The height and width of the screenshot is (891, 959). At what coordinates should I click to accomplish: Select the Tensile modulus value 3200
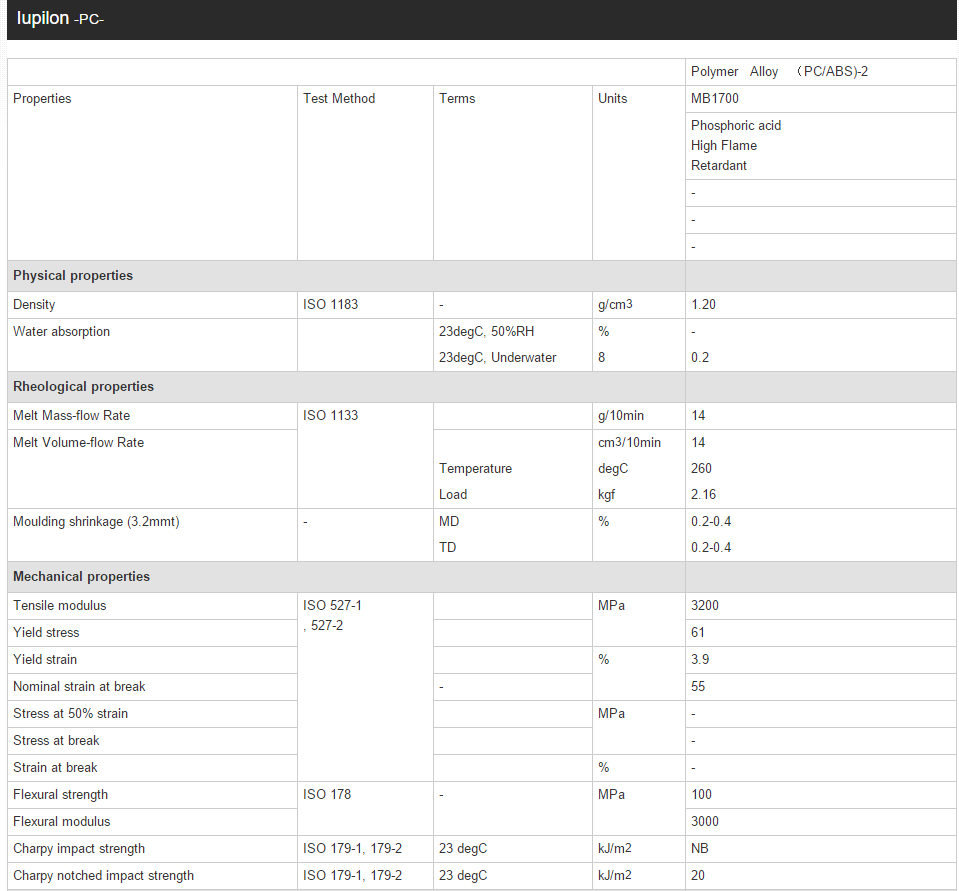point(704,606)
